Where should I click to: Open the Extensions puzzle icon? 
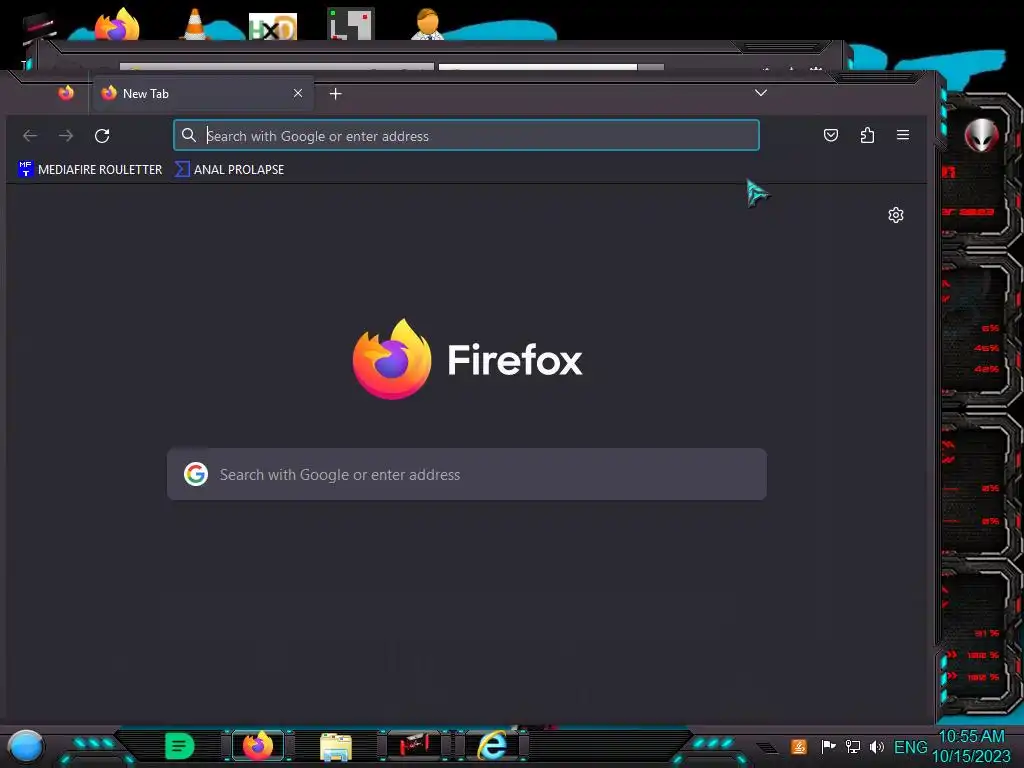pyautogui.click(x=867, y=135)
